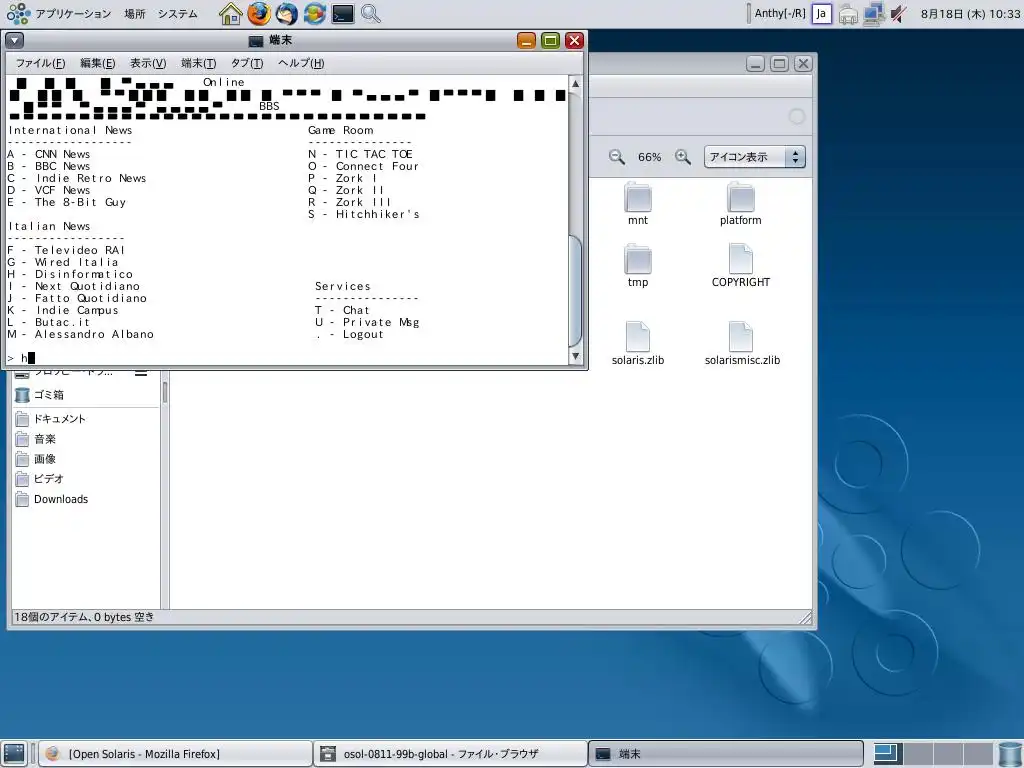Click the show desktop button in bottom panel
1024x768 pixels.
coord(14,754)
